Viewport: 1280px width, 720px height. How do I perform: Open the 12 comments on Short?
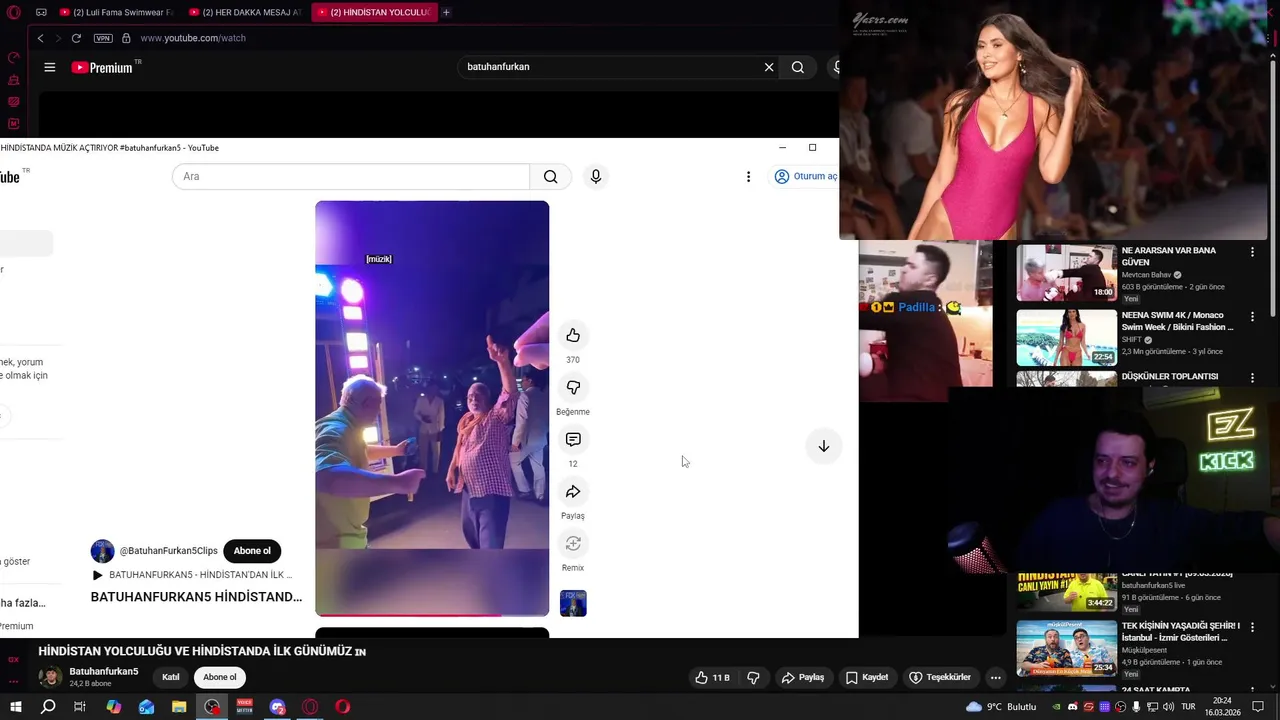(573, 439)
